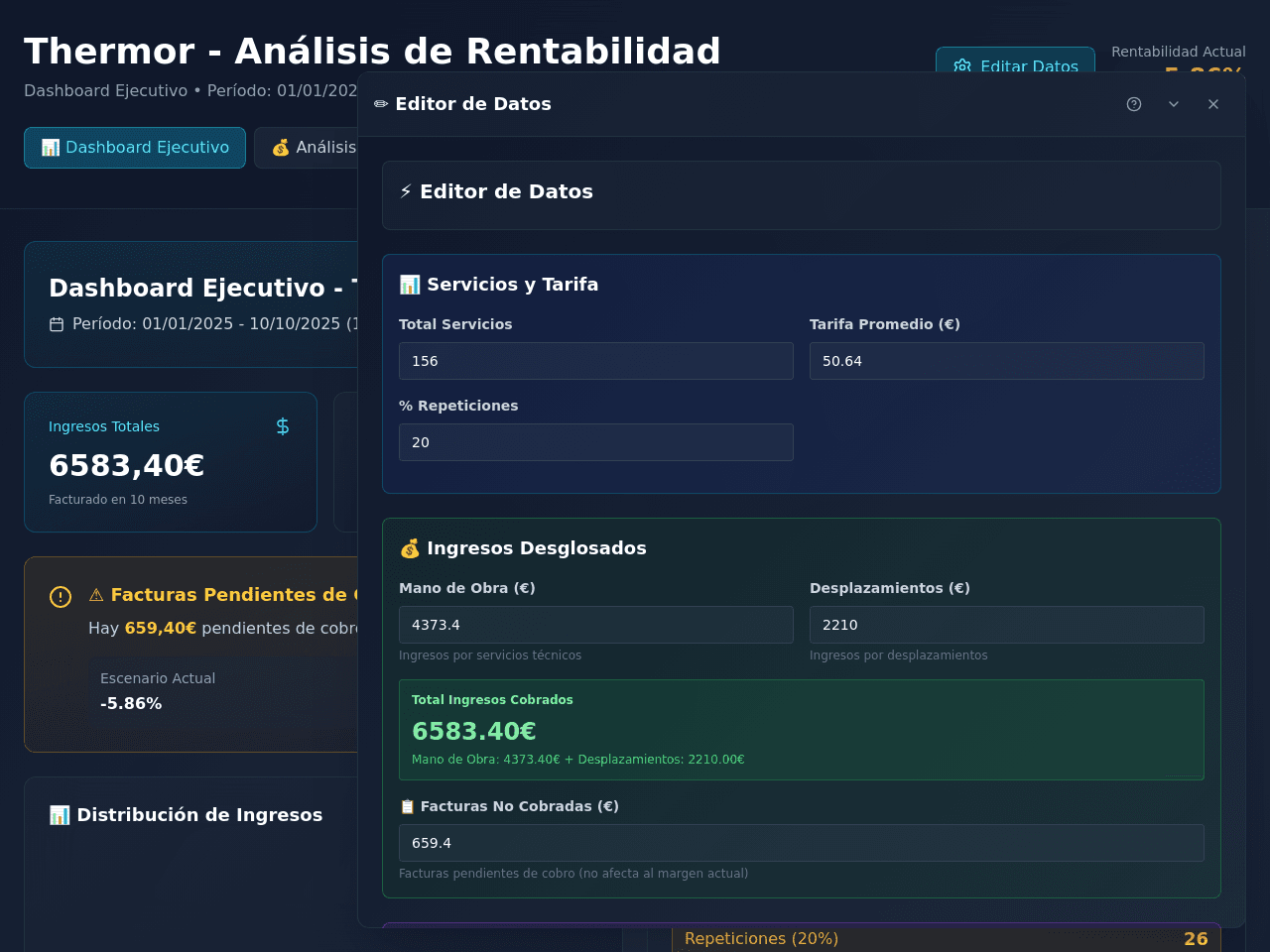Collapse the Editor de Datos panel with chevron
Image resolution: width=1270 pixels, height=952 pixels.
(x=1174, y=104)
